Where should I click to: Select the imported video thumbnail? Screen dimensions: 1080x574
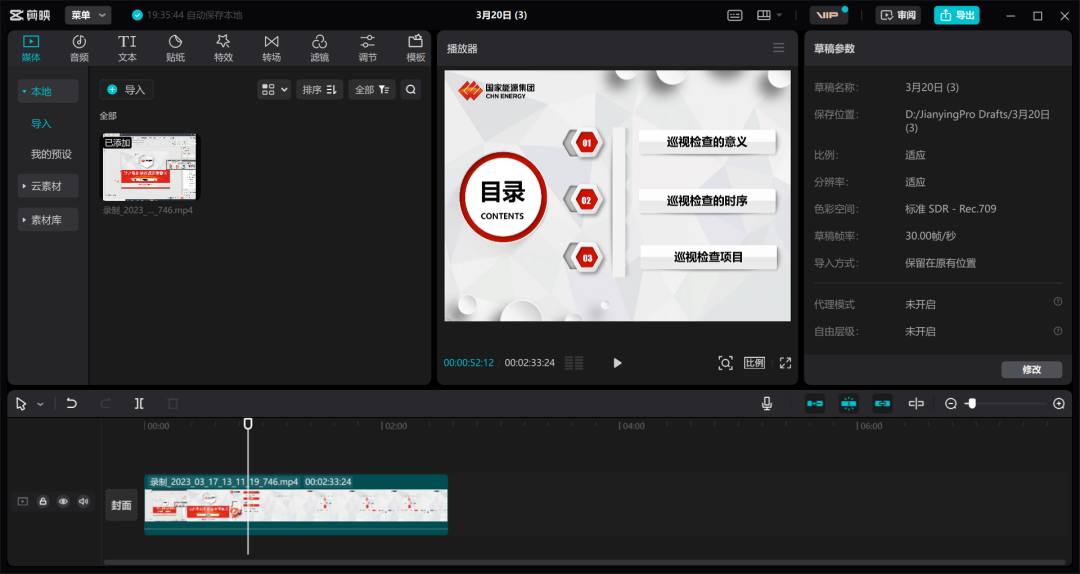click(x=150, y=167)
